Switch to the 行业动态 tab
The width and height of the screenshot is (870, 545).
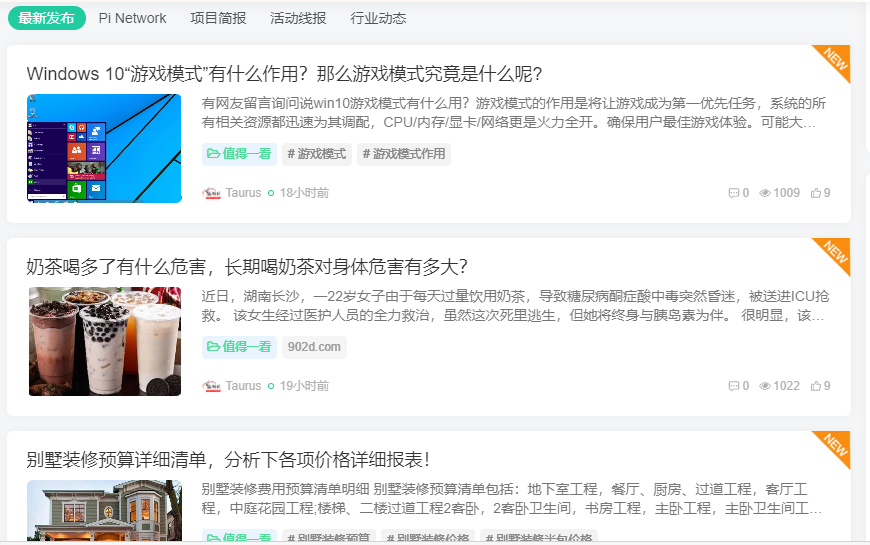[378, 18]
